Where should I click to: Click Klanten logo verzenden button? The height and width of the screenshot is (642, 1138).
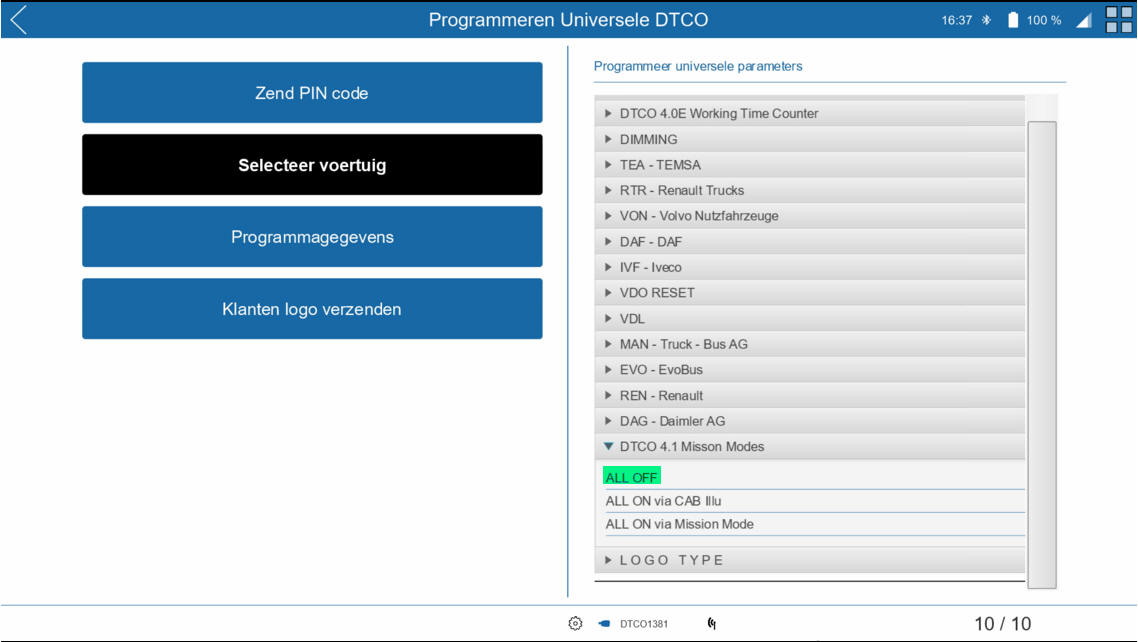pyautogui.click(x=312, y=309)
